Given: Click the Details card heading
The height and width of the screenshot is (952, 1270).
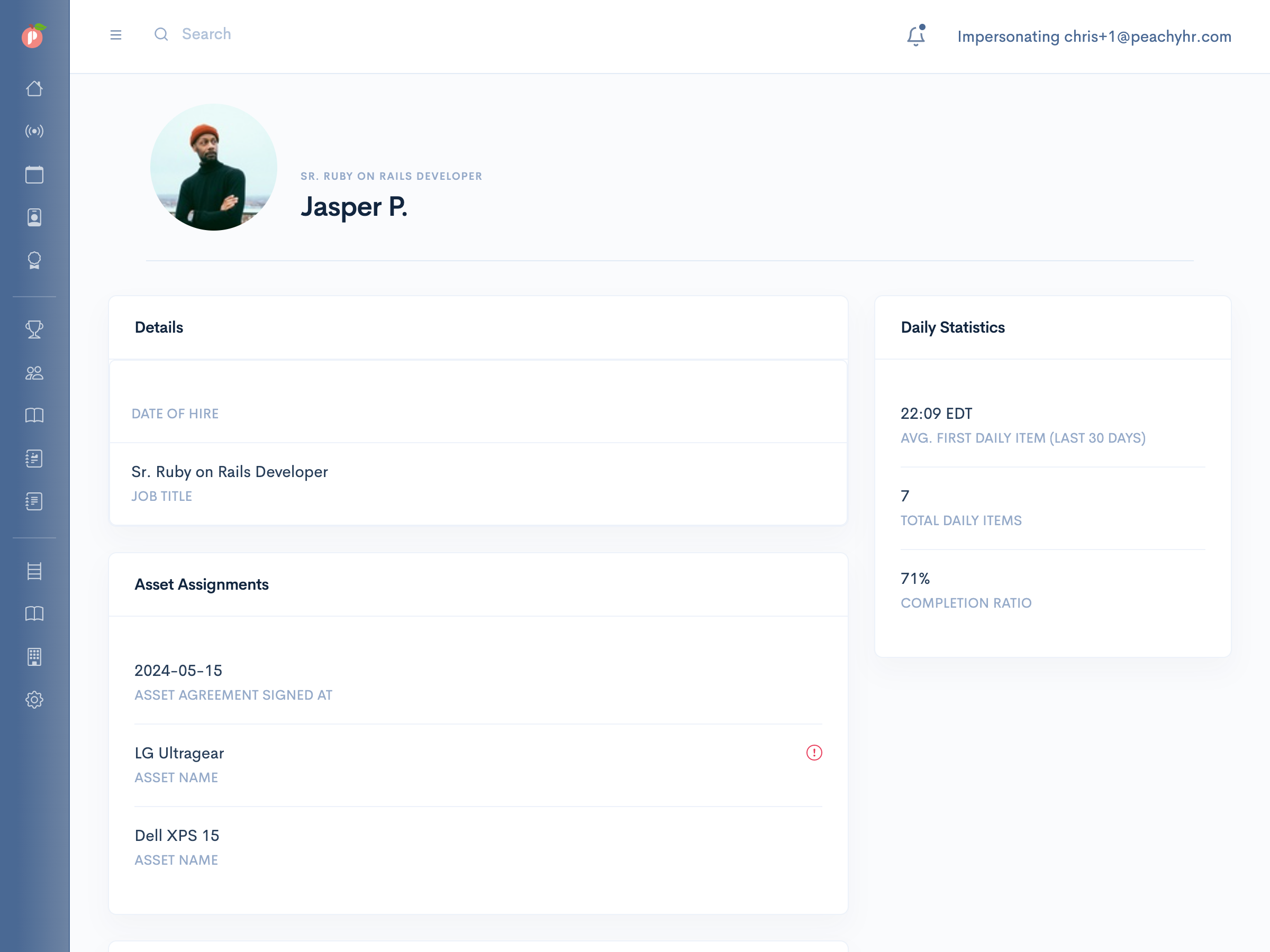Looking at the screenshot, I should click(x=159, y=327).
